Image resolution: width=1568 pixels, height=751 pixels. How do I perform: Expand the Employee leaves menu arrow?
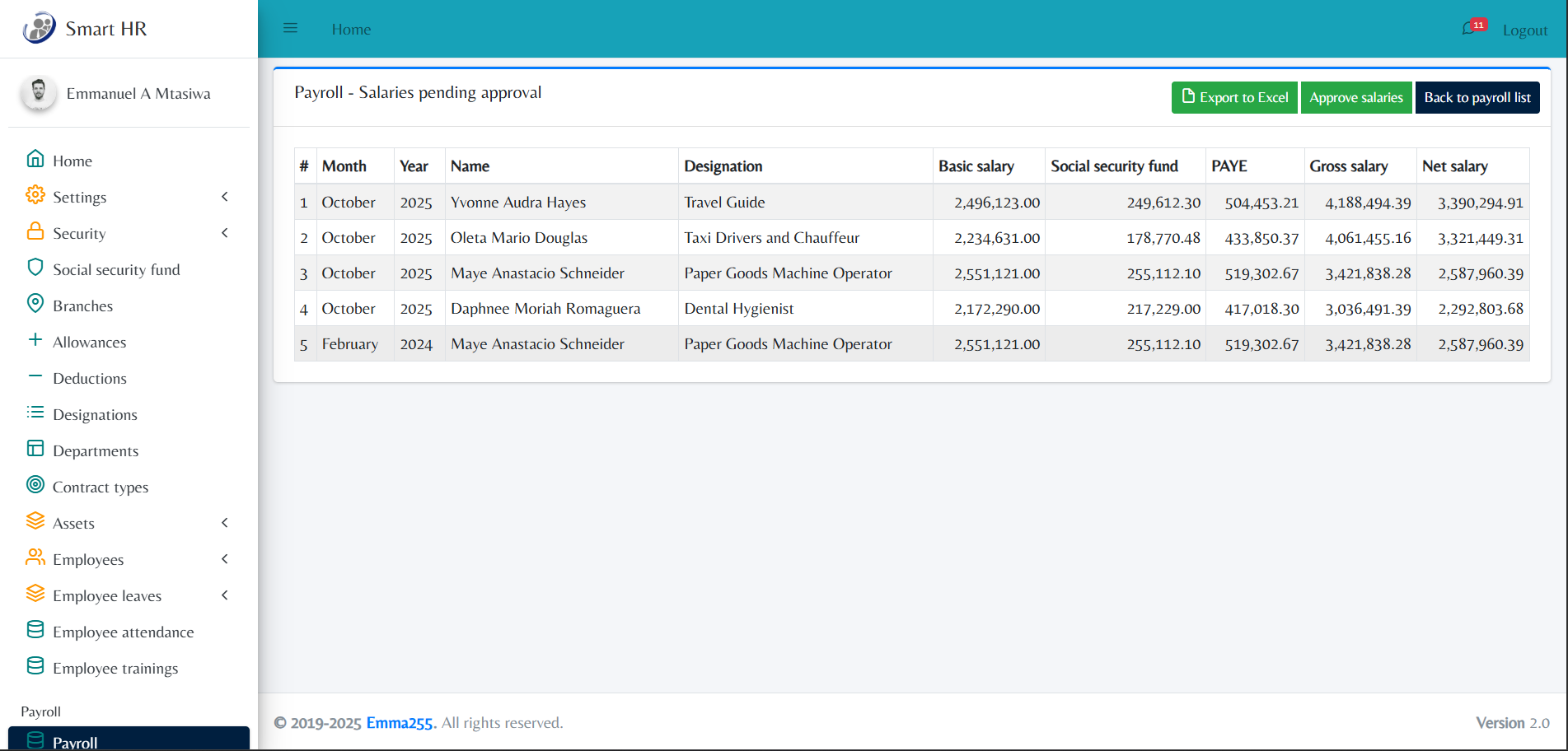click(x=225, y=595)
